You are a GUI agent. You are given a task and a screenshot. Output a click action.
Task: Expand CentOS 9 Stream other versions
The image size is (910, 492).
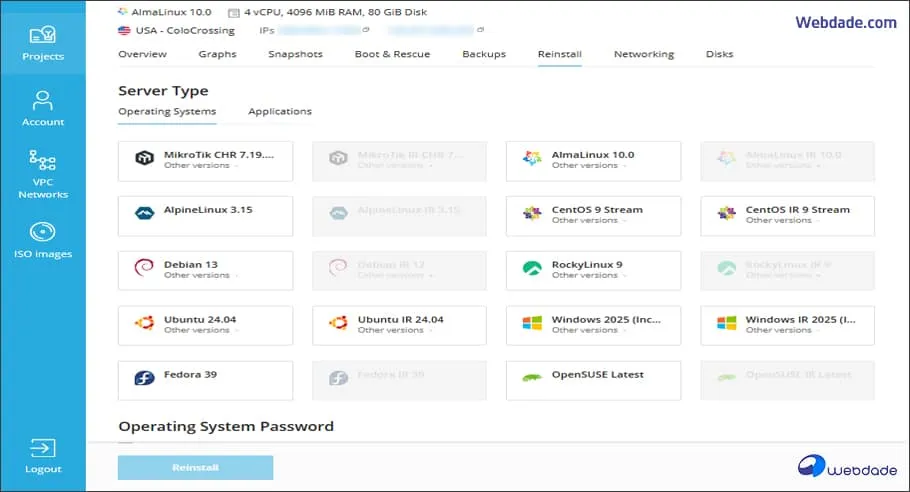click(x=588, y=220)
